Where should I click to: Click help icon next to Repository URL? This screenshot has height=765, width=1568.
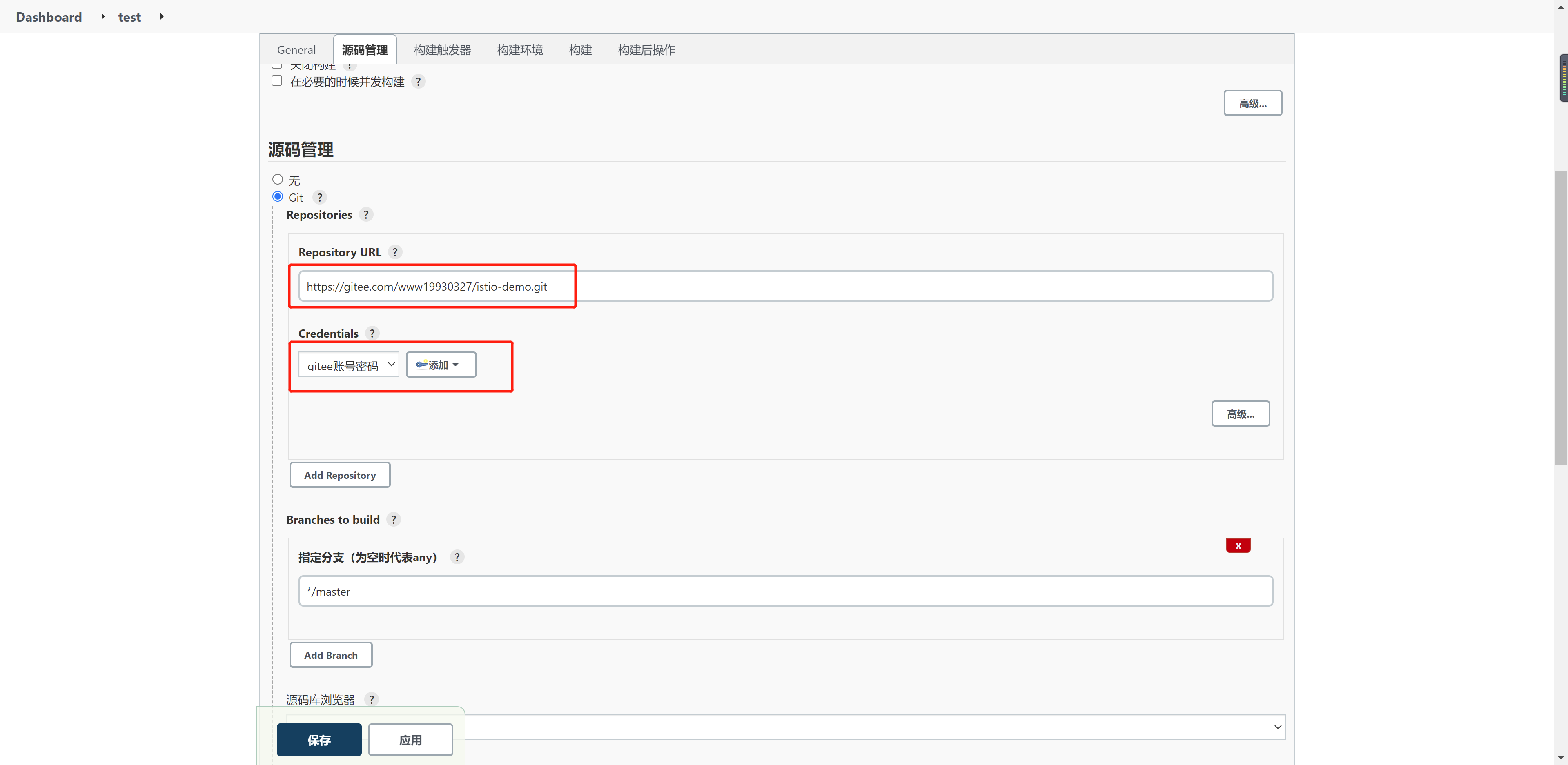(395, 252)
